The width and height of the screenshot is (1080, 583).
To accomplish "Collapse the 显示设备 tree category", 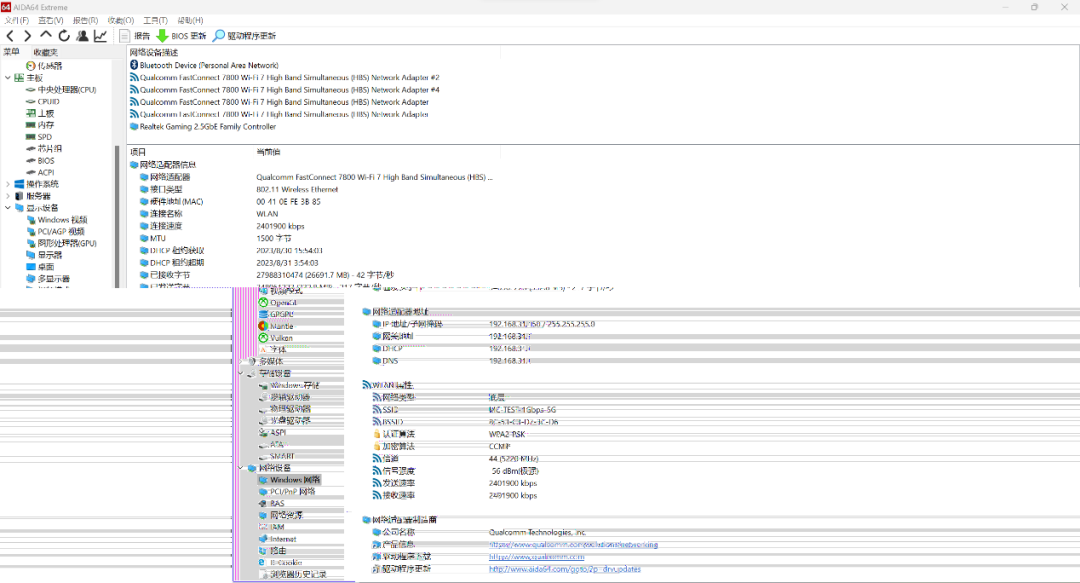I will tap(8, 207).
